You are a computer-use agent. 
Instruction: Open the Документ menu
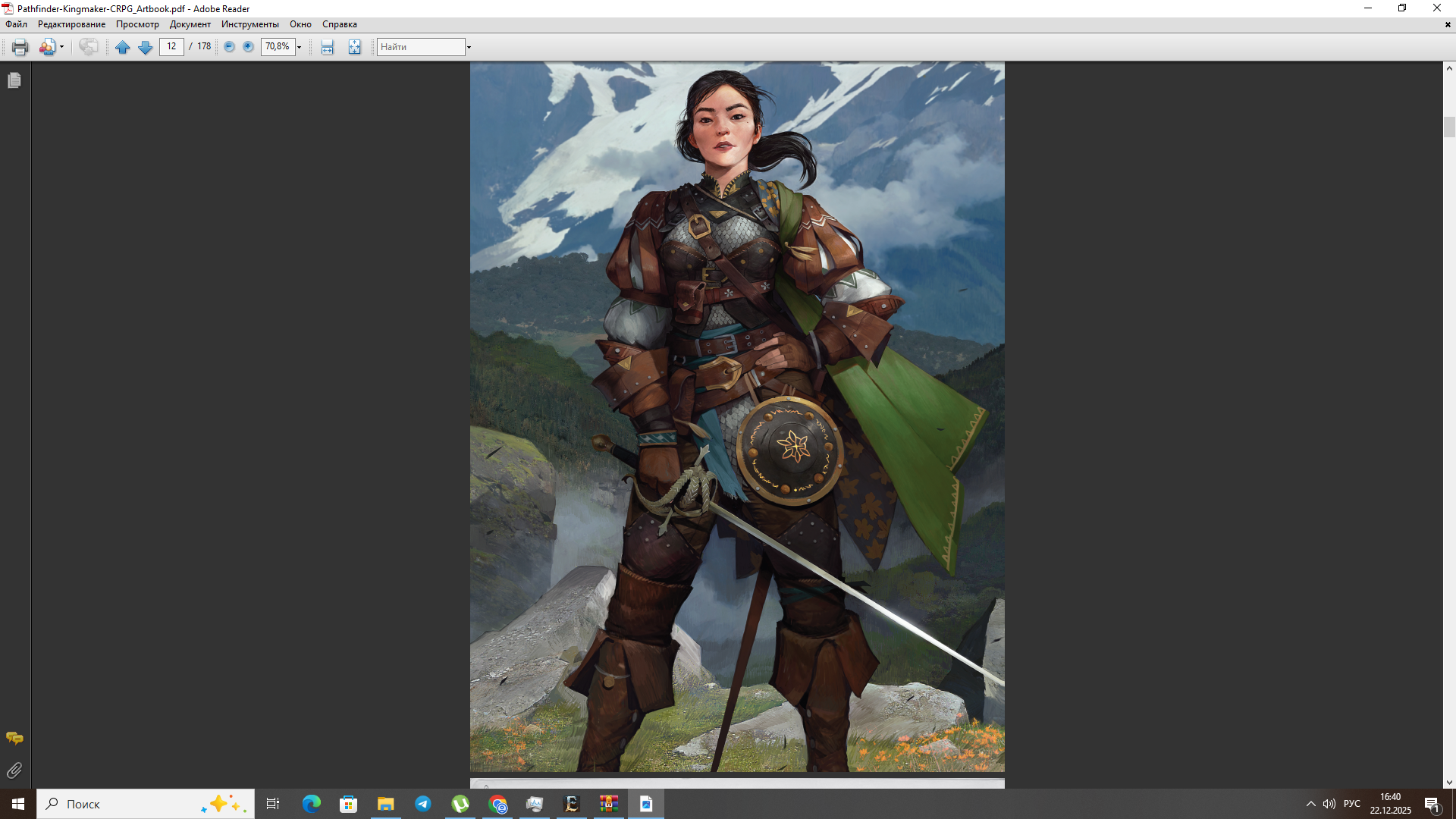coord(190,24)
